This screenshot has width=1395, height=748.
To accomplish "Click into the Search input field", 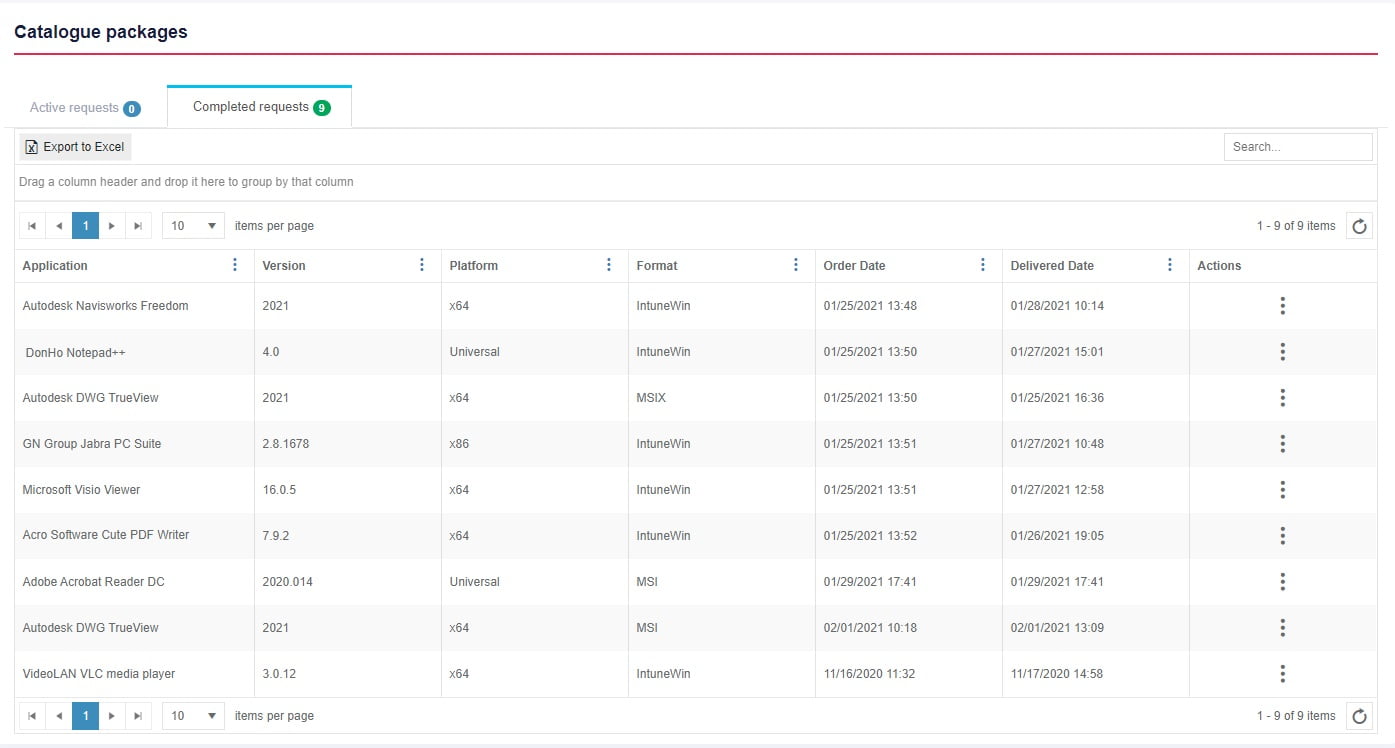I will (x=1297, y=147).
